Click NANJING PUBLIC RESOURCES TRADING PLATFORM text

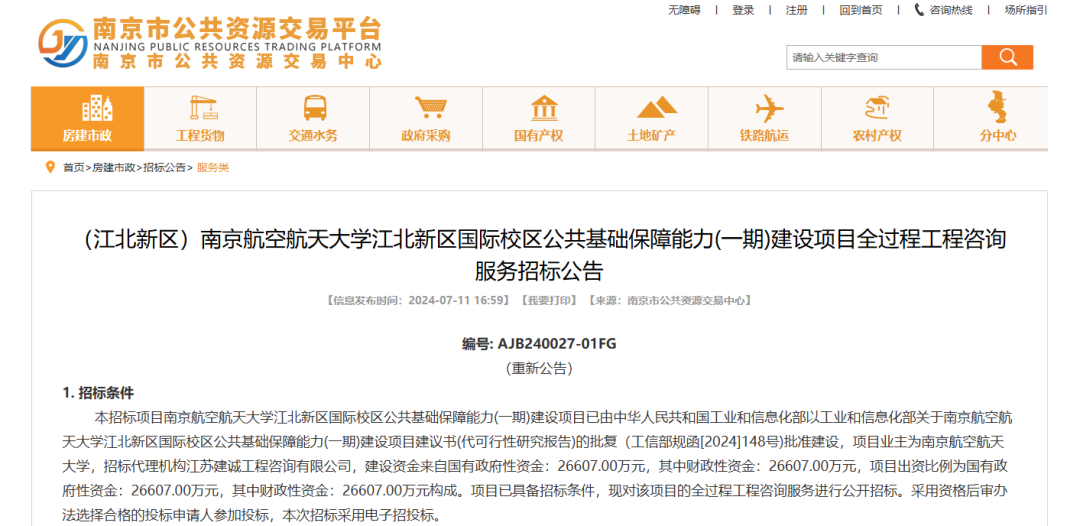[x=236, y=46]
